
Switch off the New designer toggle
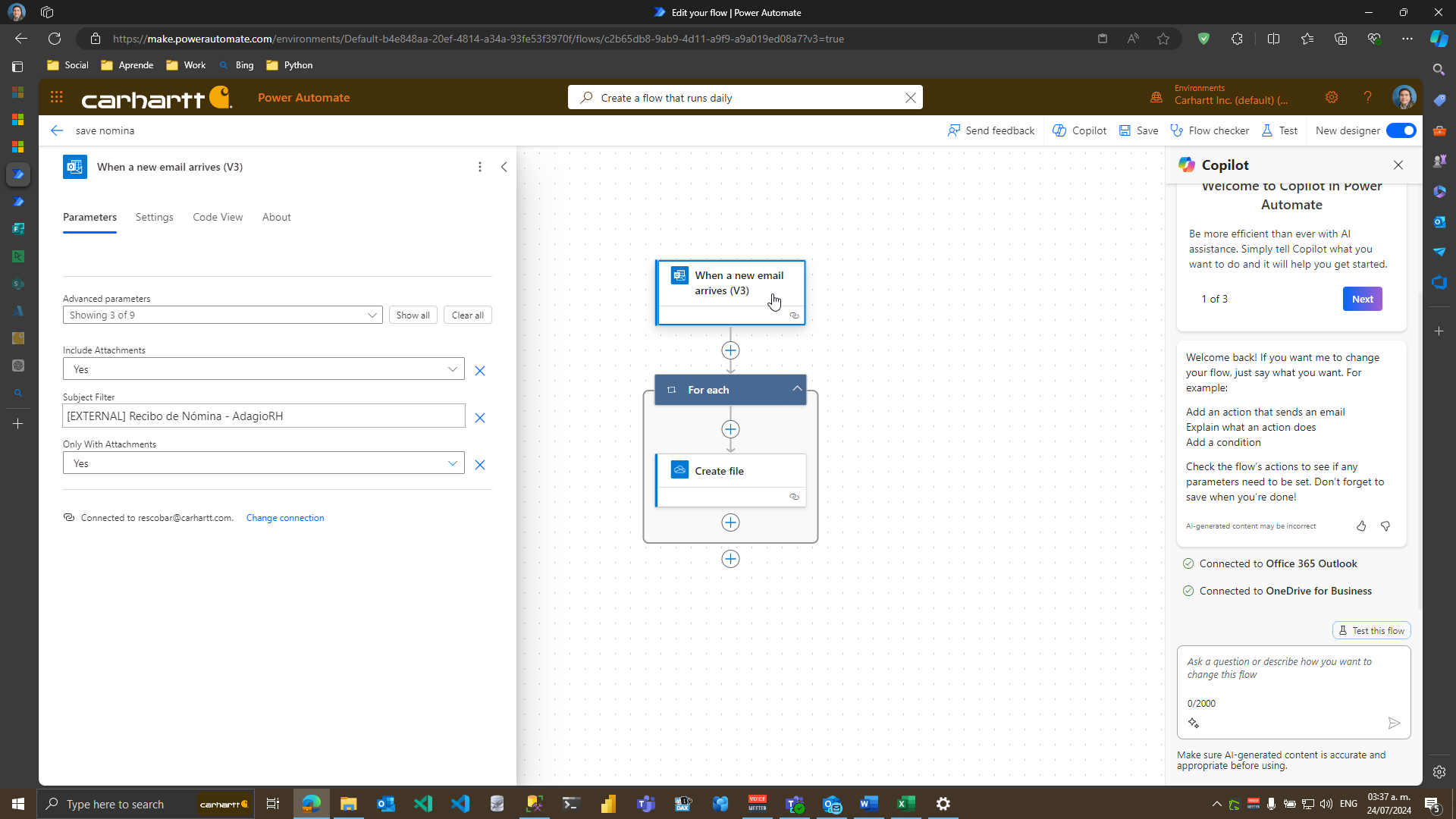pyautogui.click(x=1400, y=130)
